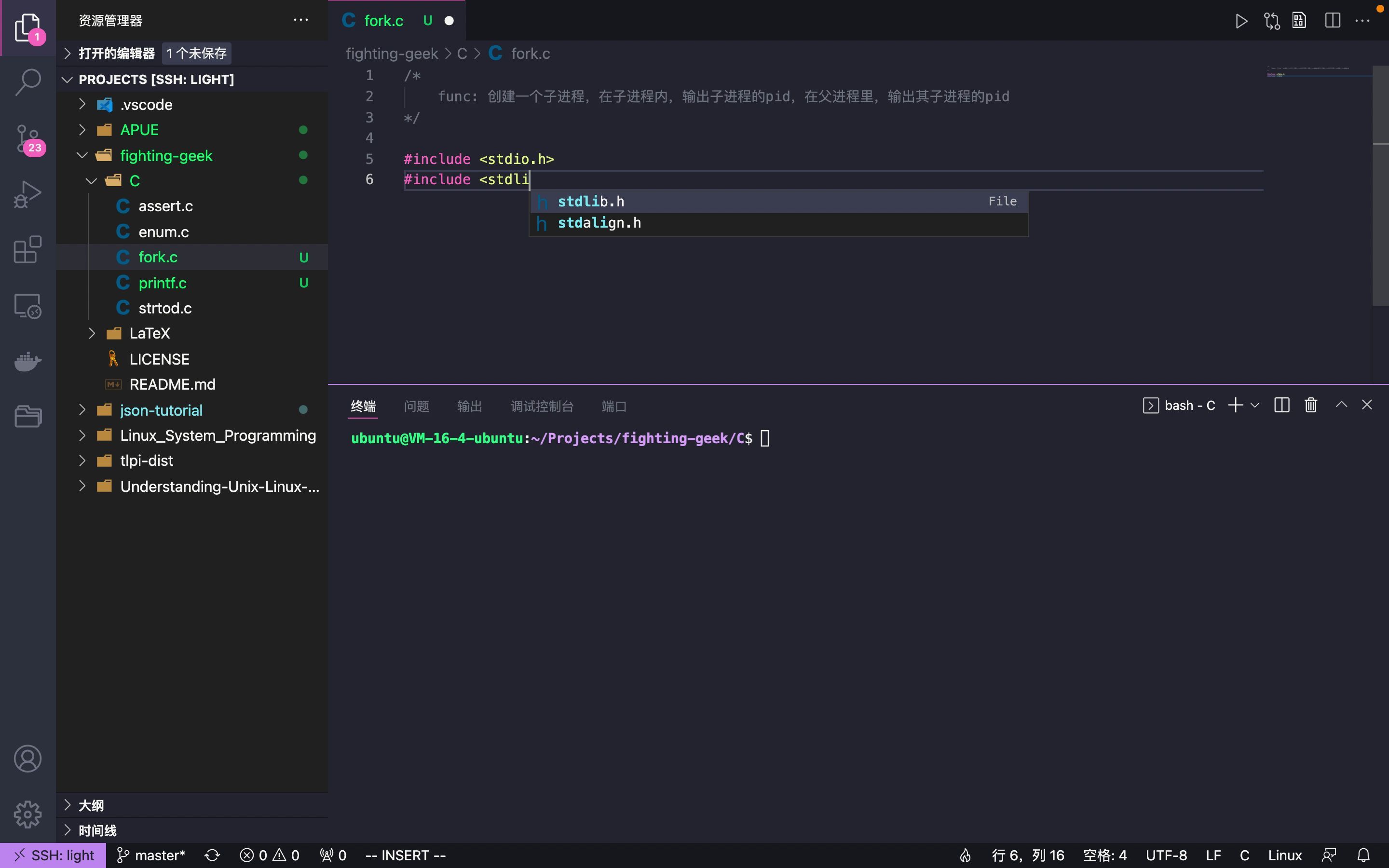Click the compare changes icon in editor toolbar
1389x868 pixels.
1271,21
